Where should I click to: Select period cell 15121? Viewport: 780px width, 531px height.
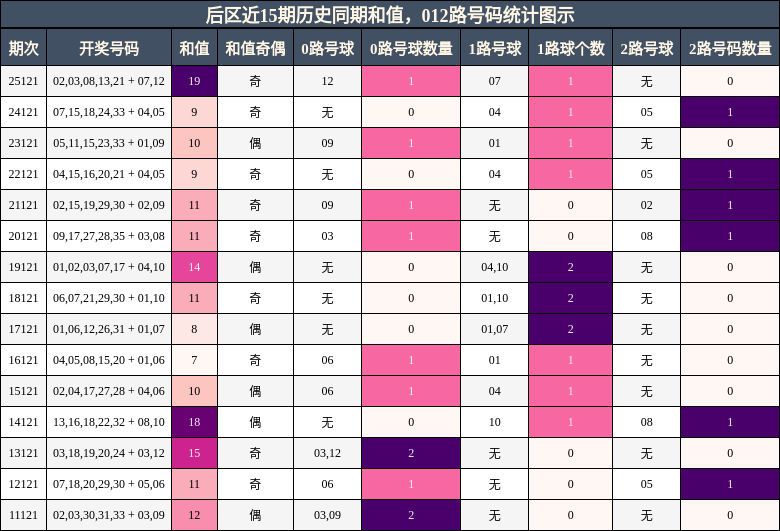(x=23, y=391)
